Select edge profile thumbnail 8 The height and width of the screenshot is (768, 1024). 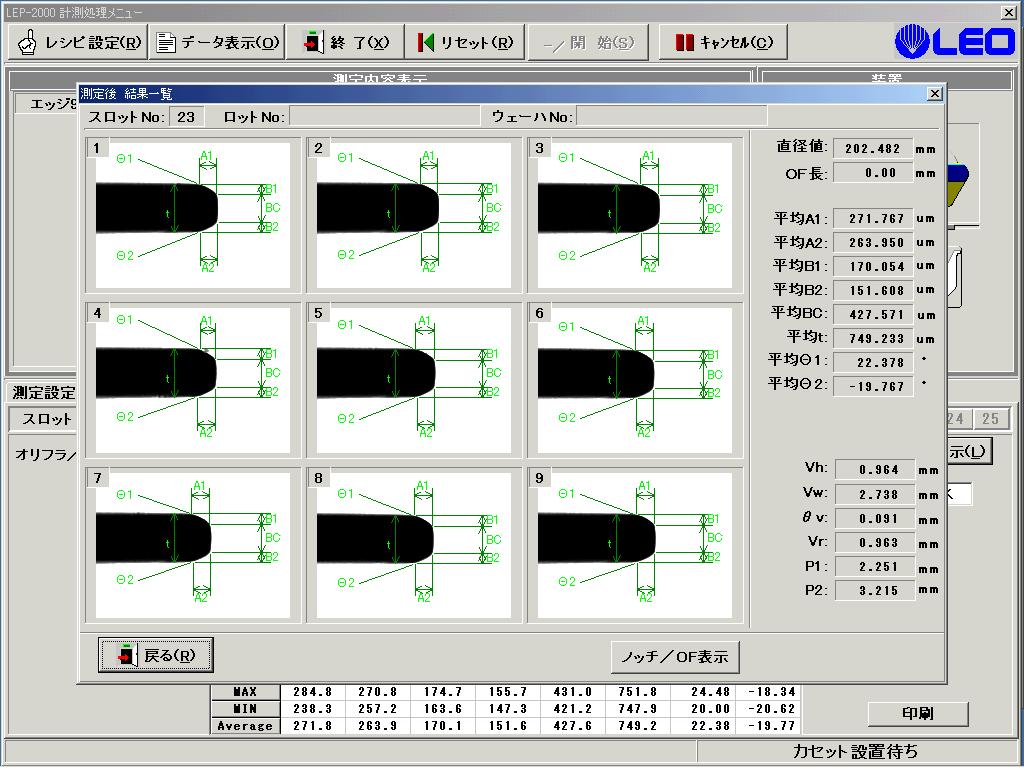tap(413, 545)
